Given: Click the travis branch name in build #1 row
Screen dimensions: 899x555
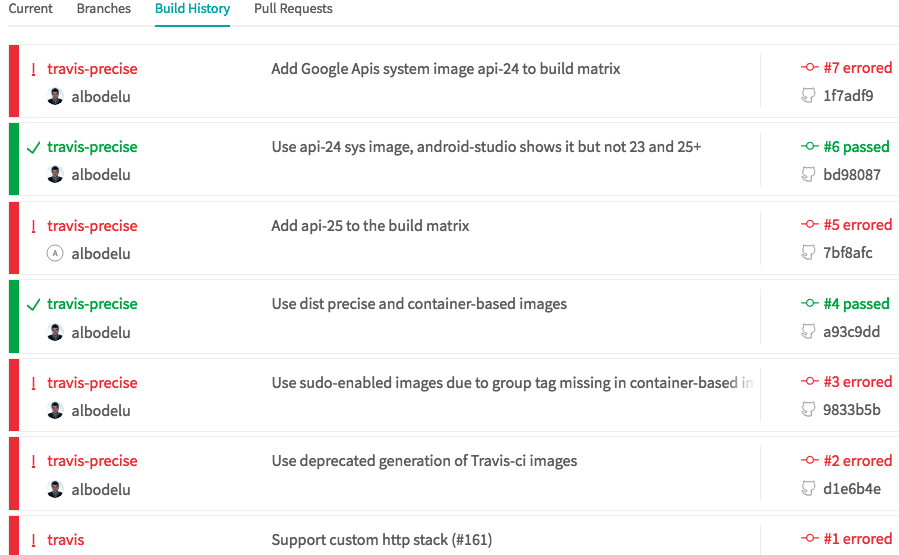Looking at the screenshot, I should (65, 540).
